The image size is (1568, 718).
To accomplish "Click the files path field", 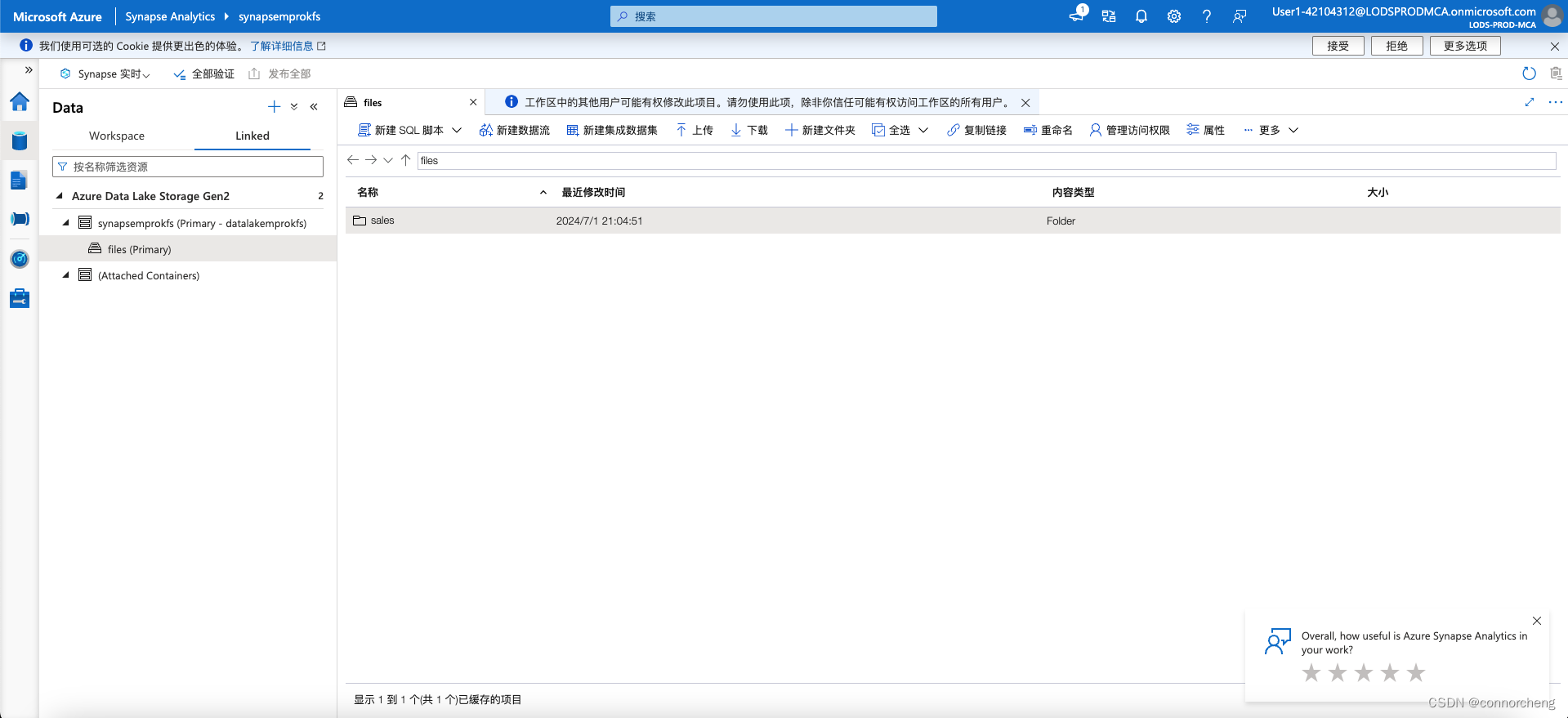I will click(987, 161).
